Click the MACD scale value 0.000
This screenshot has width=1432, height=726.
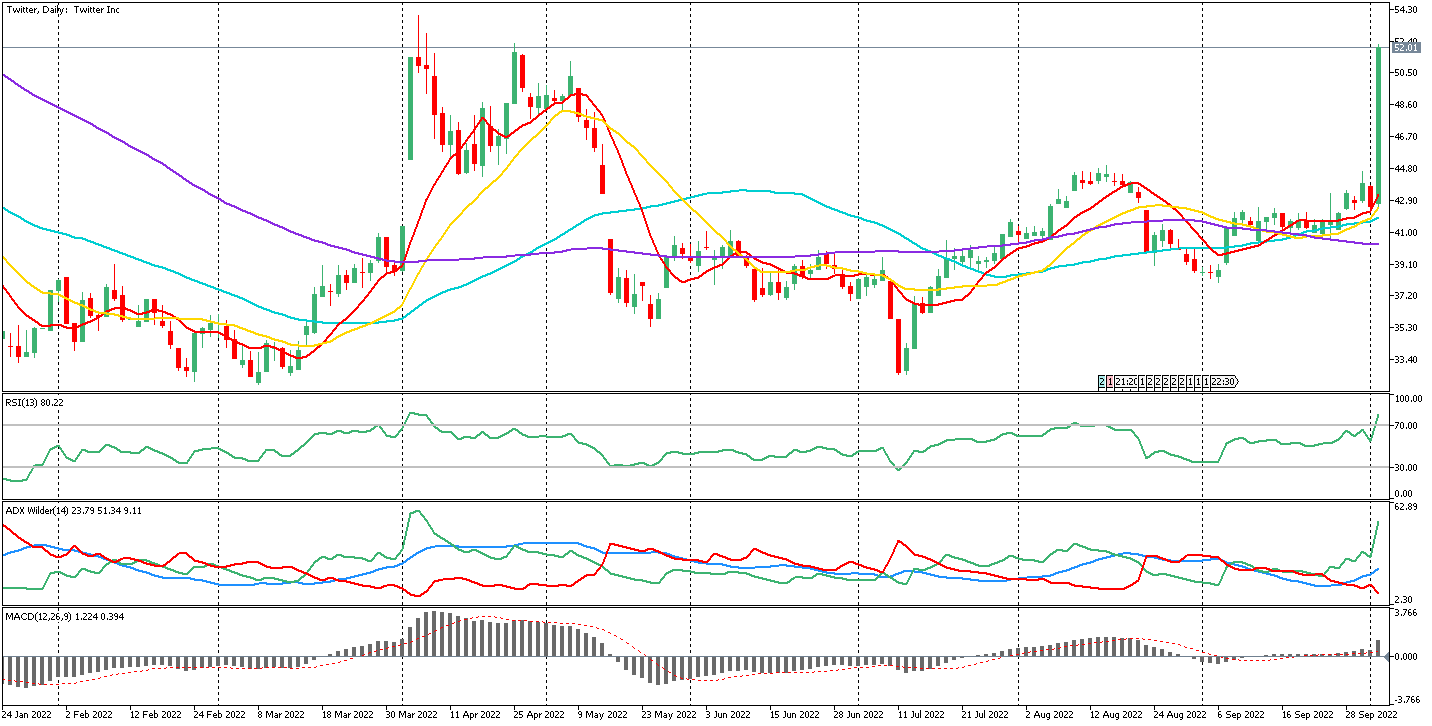1406,657
